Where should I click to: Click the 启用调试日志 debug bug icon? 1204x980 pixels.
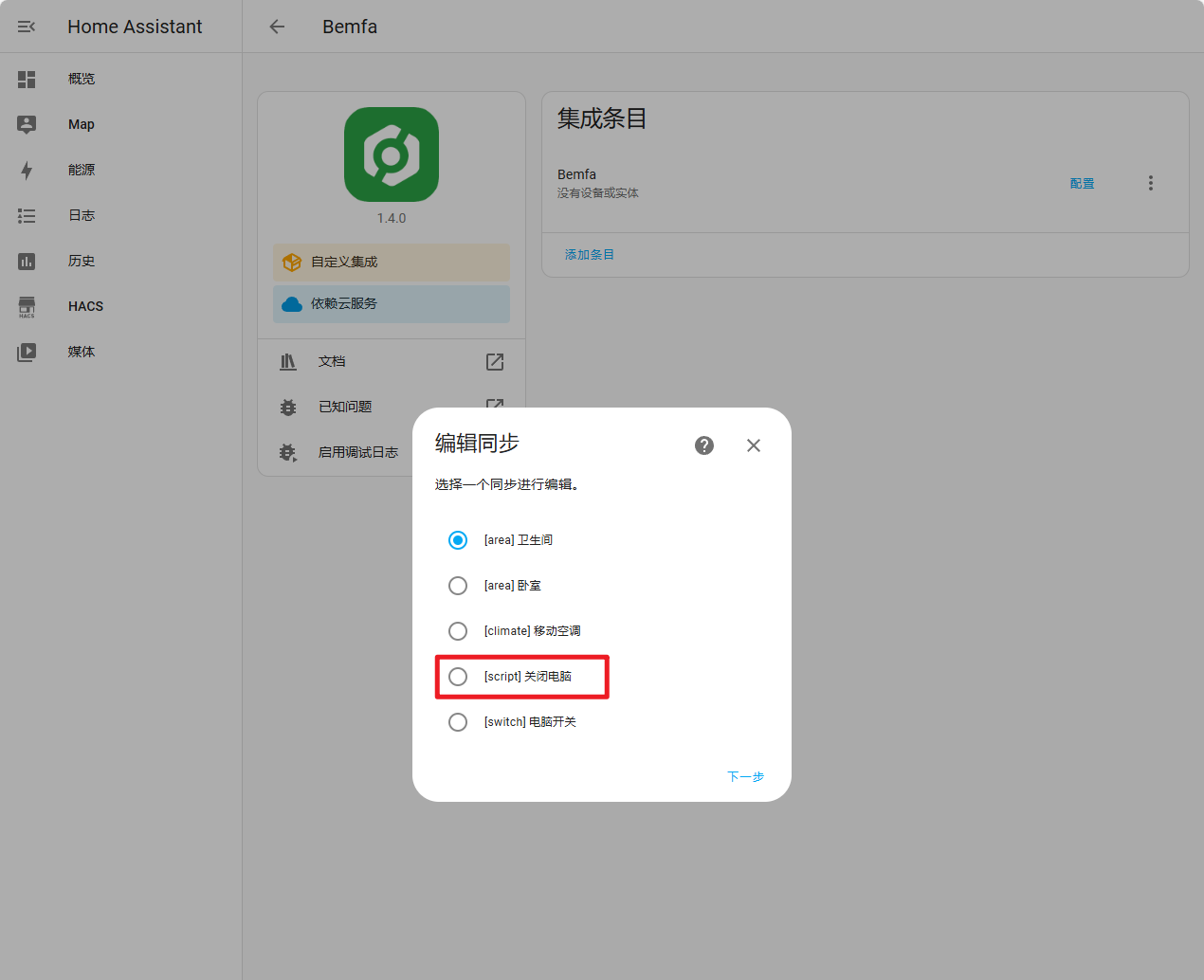point(288,452)
